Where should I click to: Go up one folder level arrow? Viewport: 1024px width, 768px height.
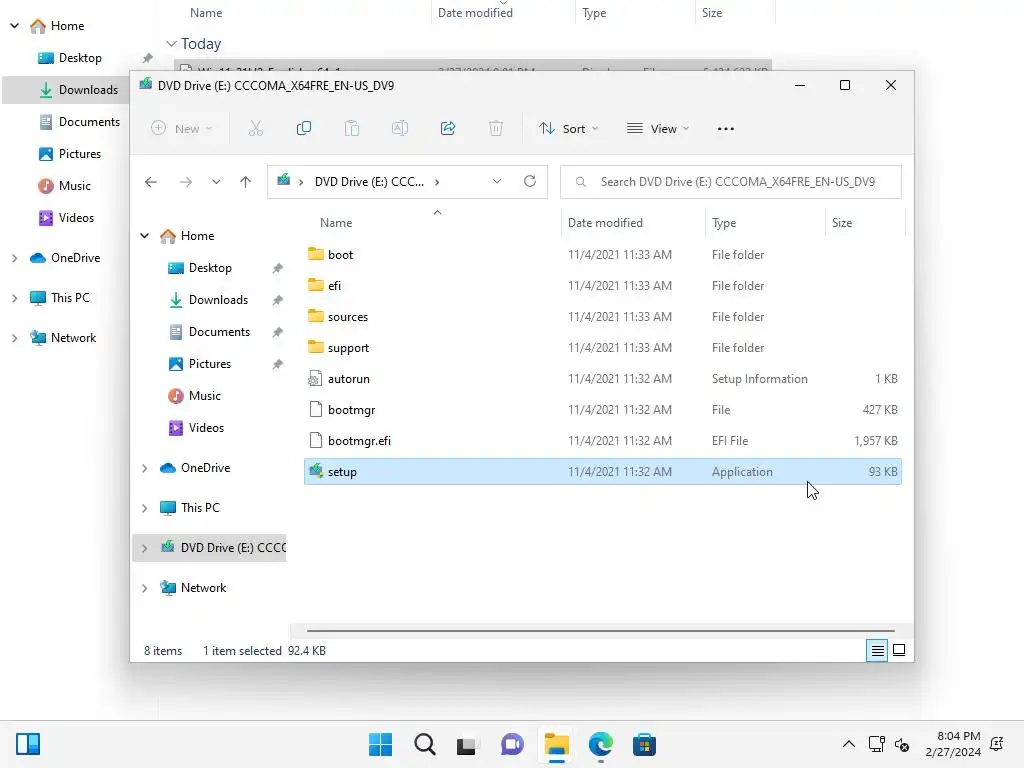click(x=246, y=182)
